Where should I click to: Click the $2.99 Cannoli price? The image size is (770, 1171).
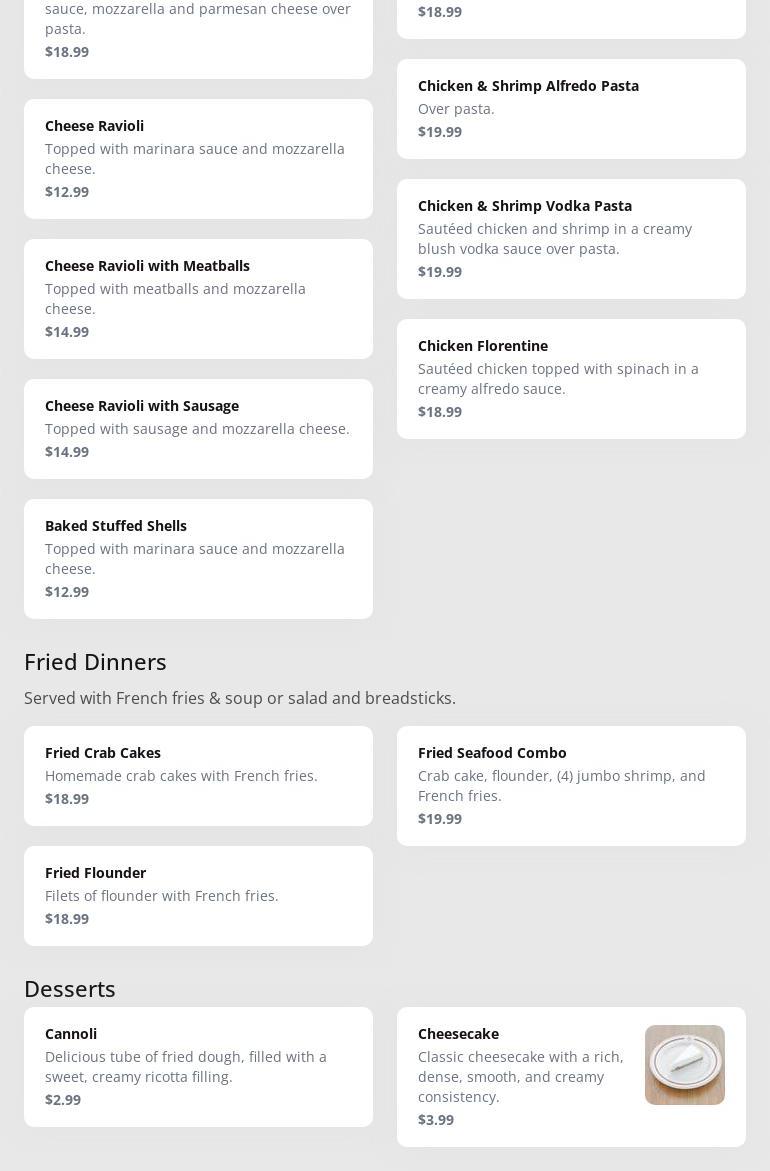[x=63, y=1099]
